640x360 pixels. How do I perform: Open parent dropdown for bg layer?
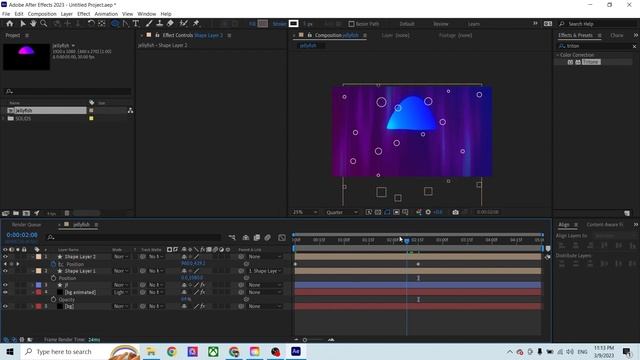265,306
